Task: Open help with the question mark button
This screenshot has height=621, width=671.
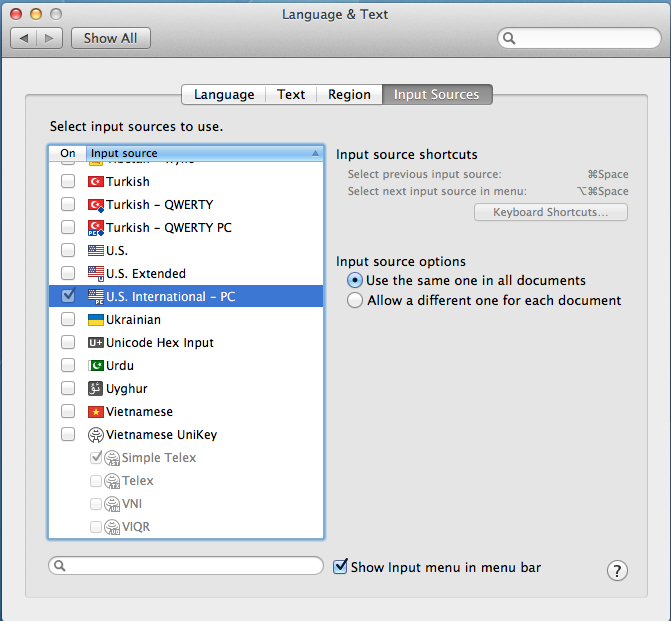Action: pyautogui.click(x=618, y=571)
